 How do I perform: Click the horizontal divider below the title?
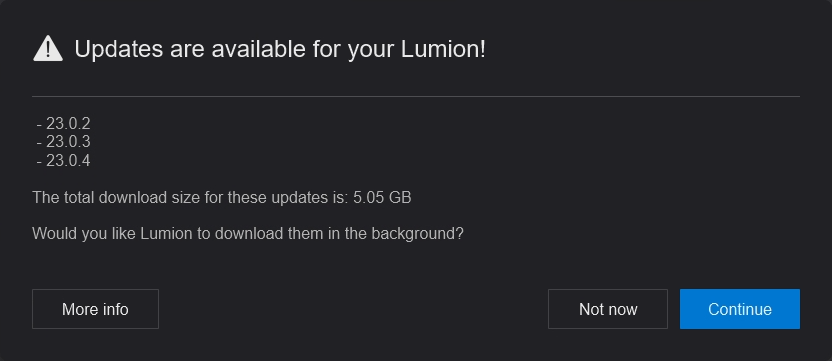click(416, 97)
